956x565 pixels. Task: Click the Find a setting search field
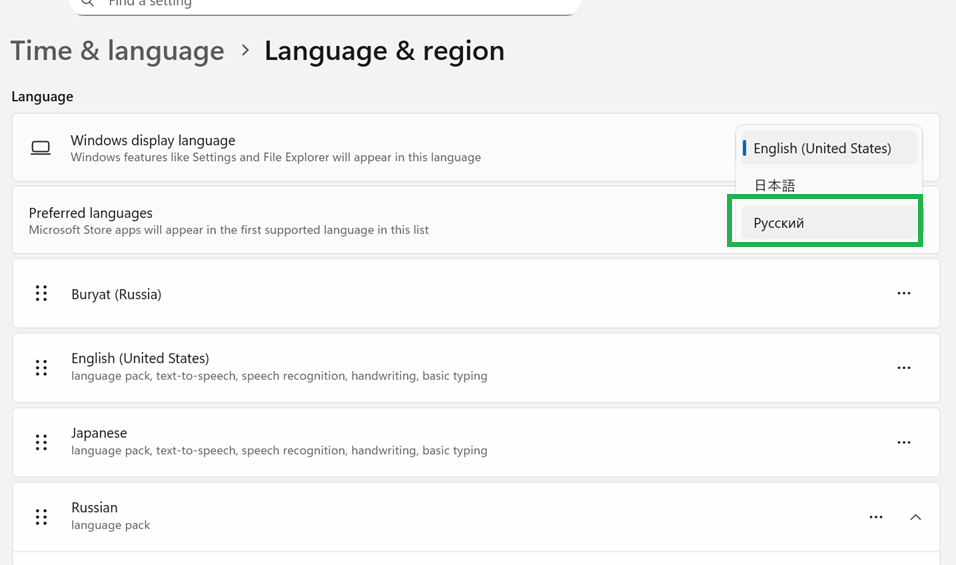pos(325,4)
